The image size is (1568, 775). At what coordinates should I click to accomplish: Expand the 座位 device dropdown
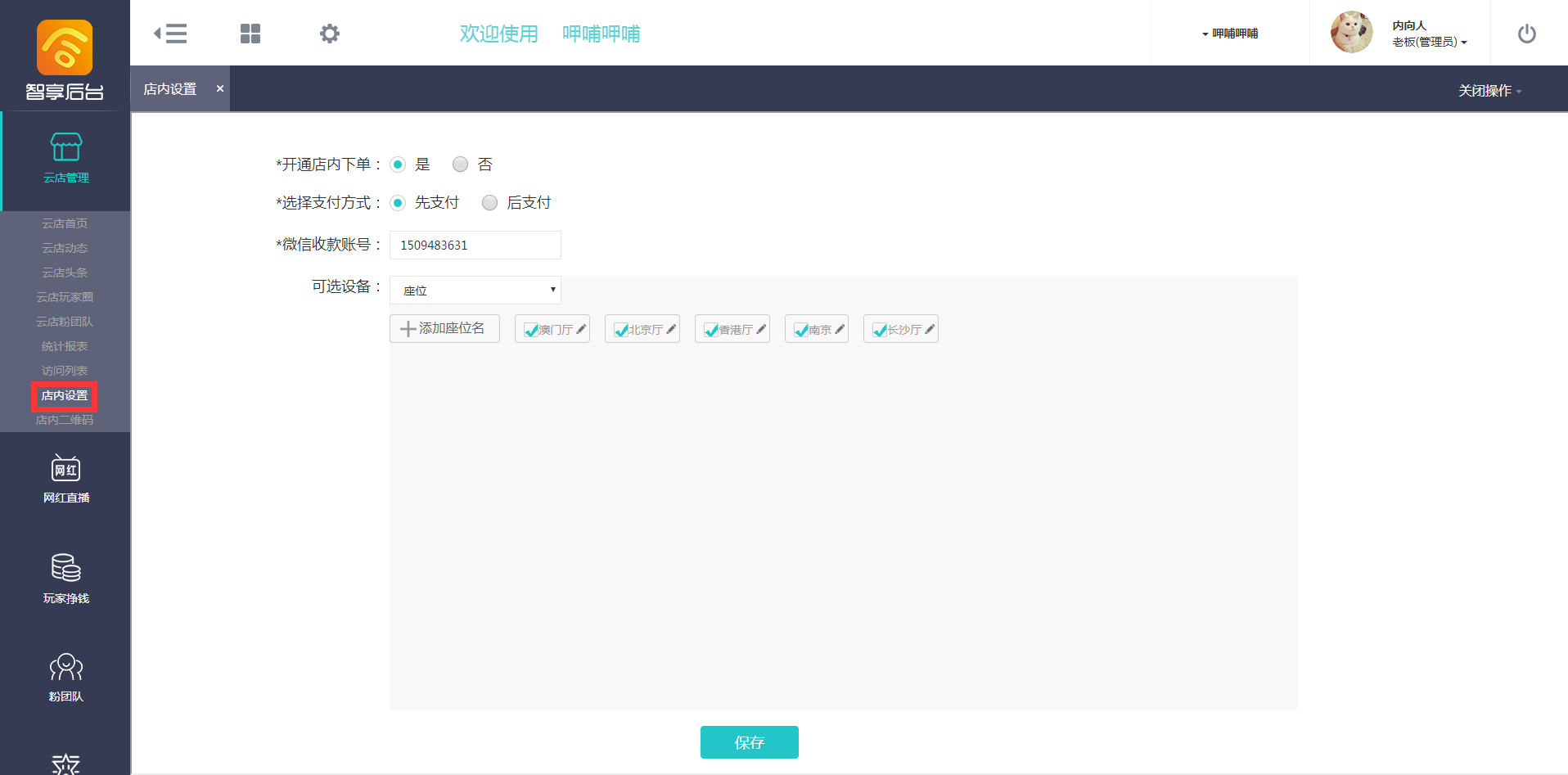(x=475, y=290)
